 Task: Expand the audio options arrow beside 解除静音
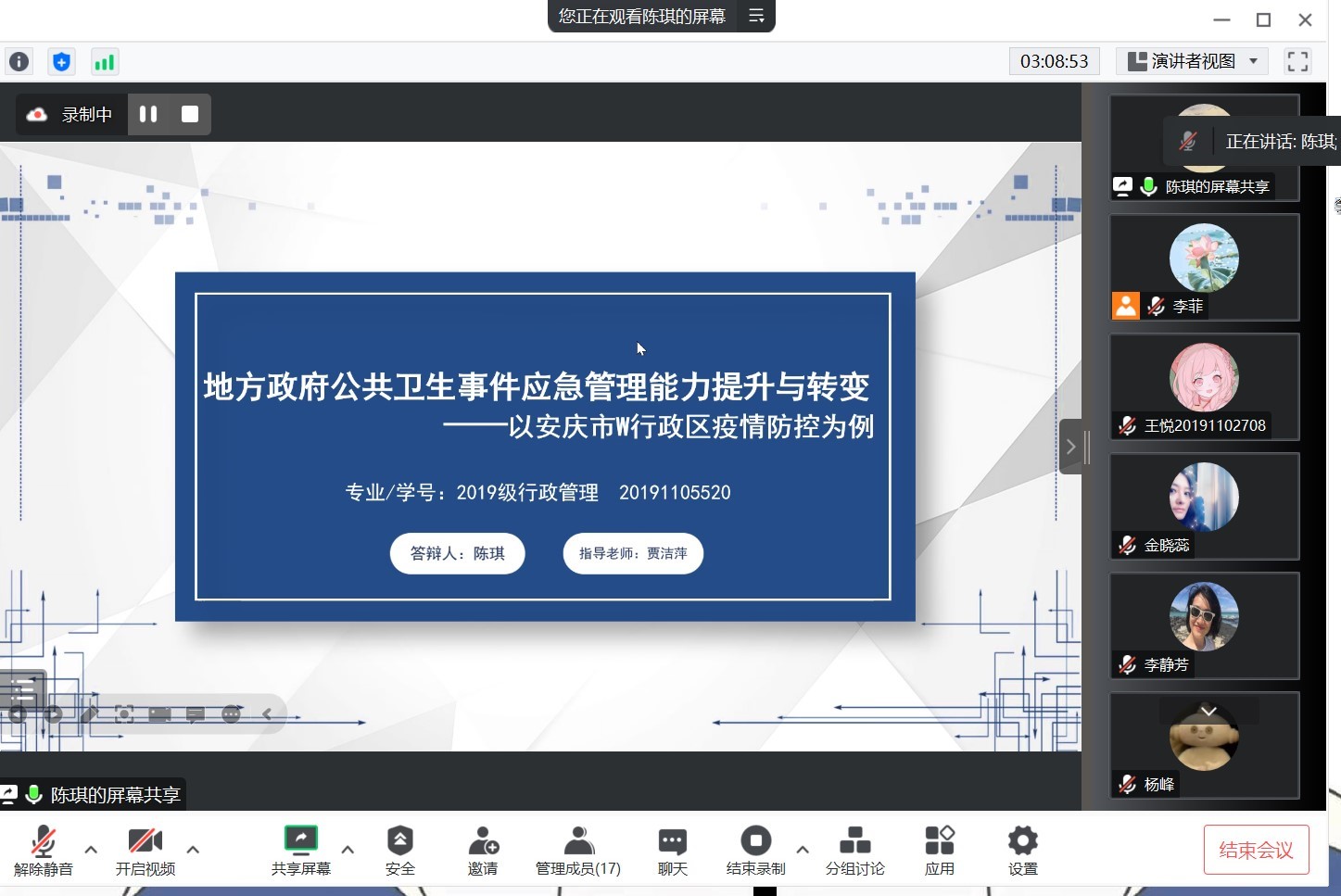tap(91, 849)
